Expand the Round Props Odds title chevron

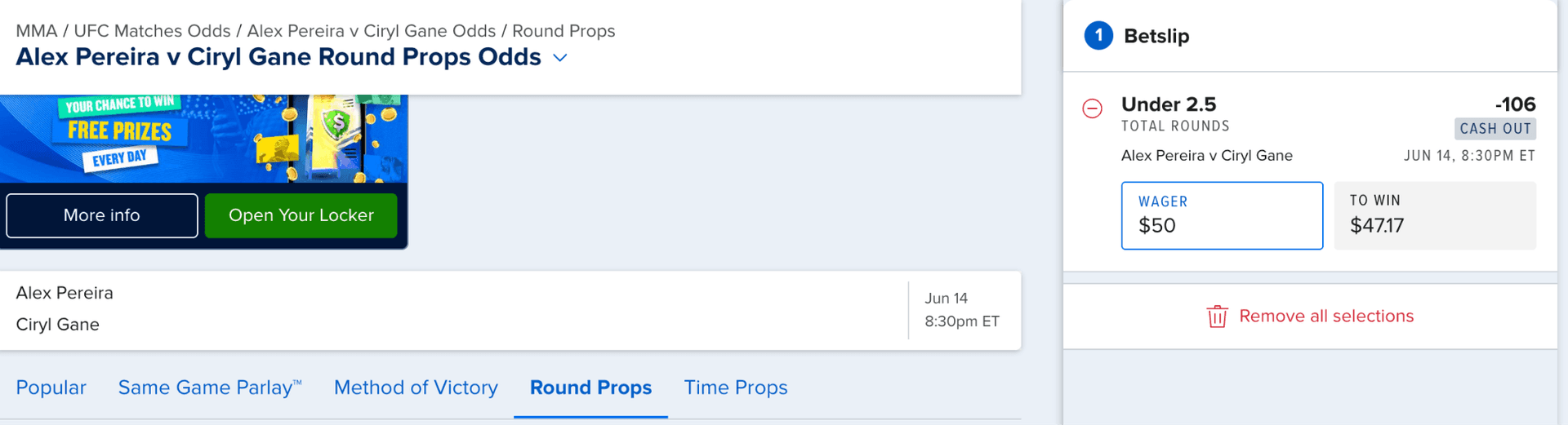coord(560,58)
